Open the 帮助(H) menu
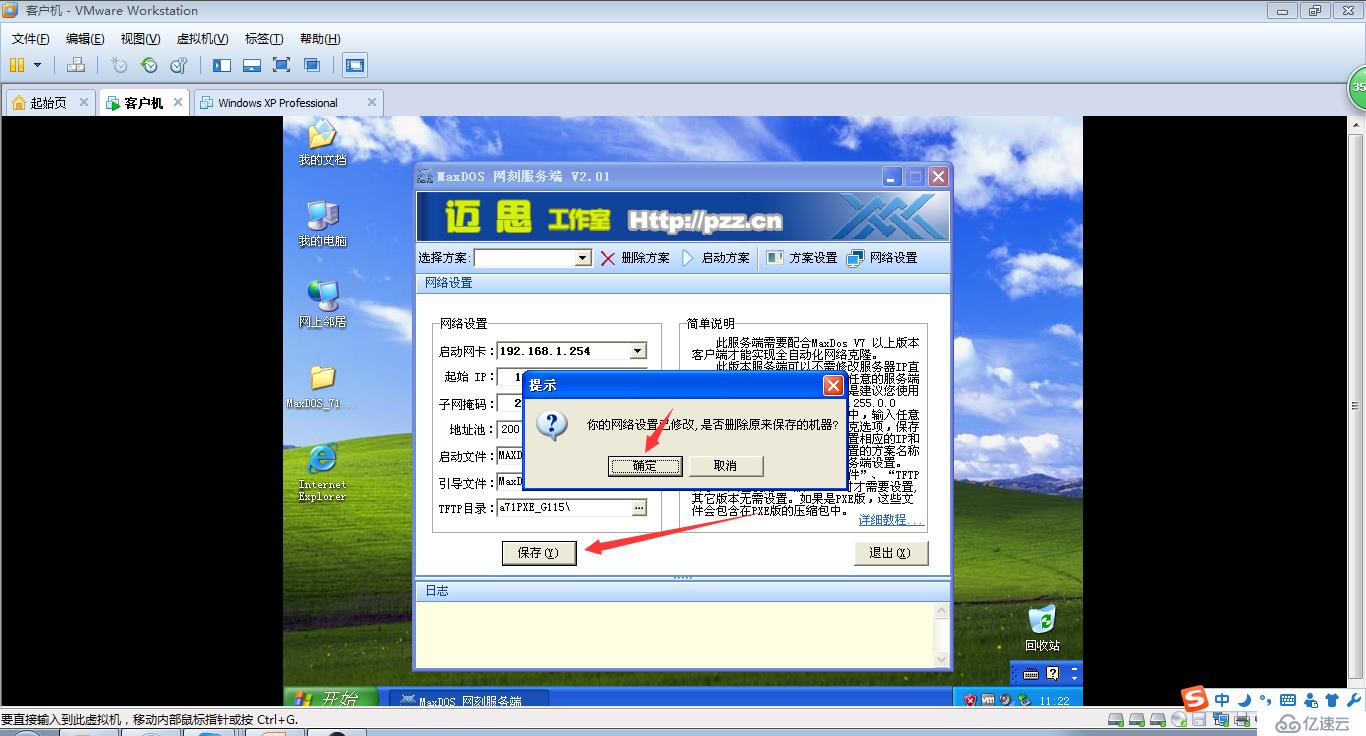The width and height of the screenshot is (1366, 736). pos(320,39)
